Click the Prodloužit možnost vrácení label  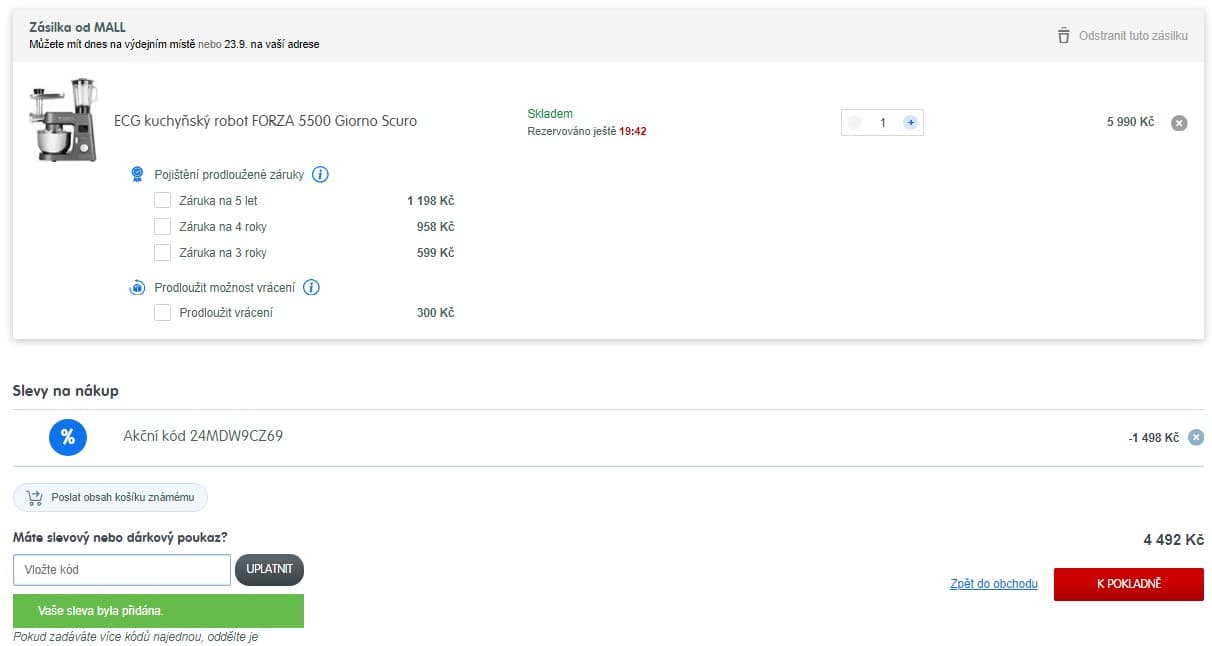point(225,287)
